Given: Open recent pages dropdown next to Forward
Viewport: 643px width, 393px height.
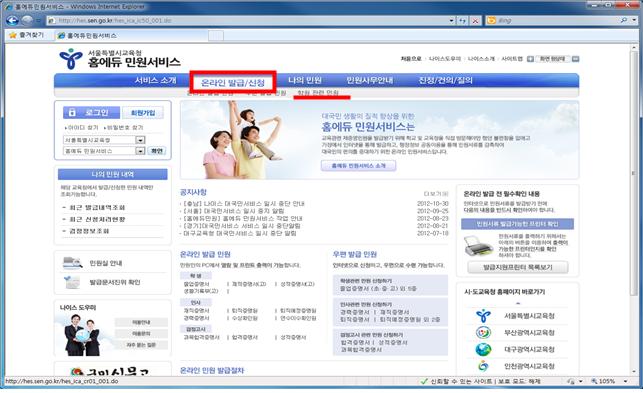Looking at the screenshot, I should coord(38,21).
